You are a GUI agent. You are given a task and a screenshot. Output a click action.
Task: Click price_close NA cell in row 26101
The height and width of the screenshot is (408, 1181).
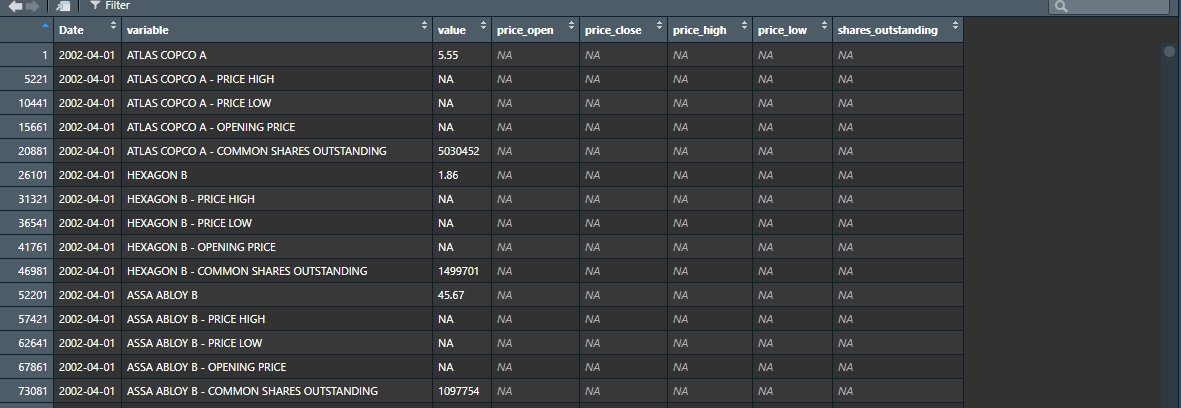coord(623,175)
